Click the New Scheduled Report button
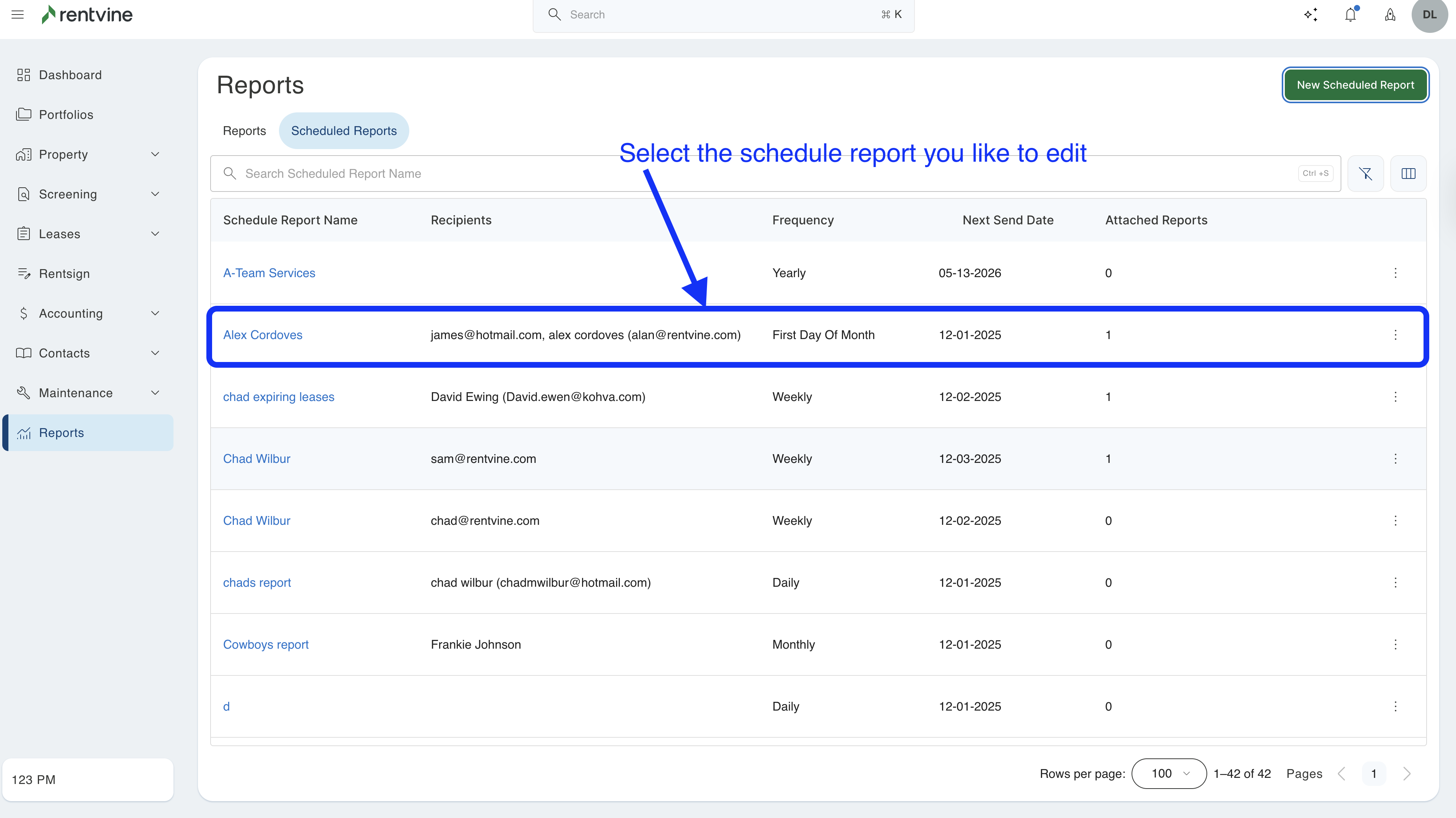 tap(1355, 85)
